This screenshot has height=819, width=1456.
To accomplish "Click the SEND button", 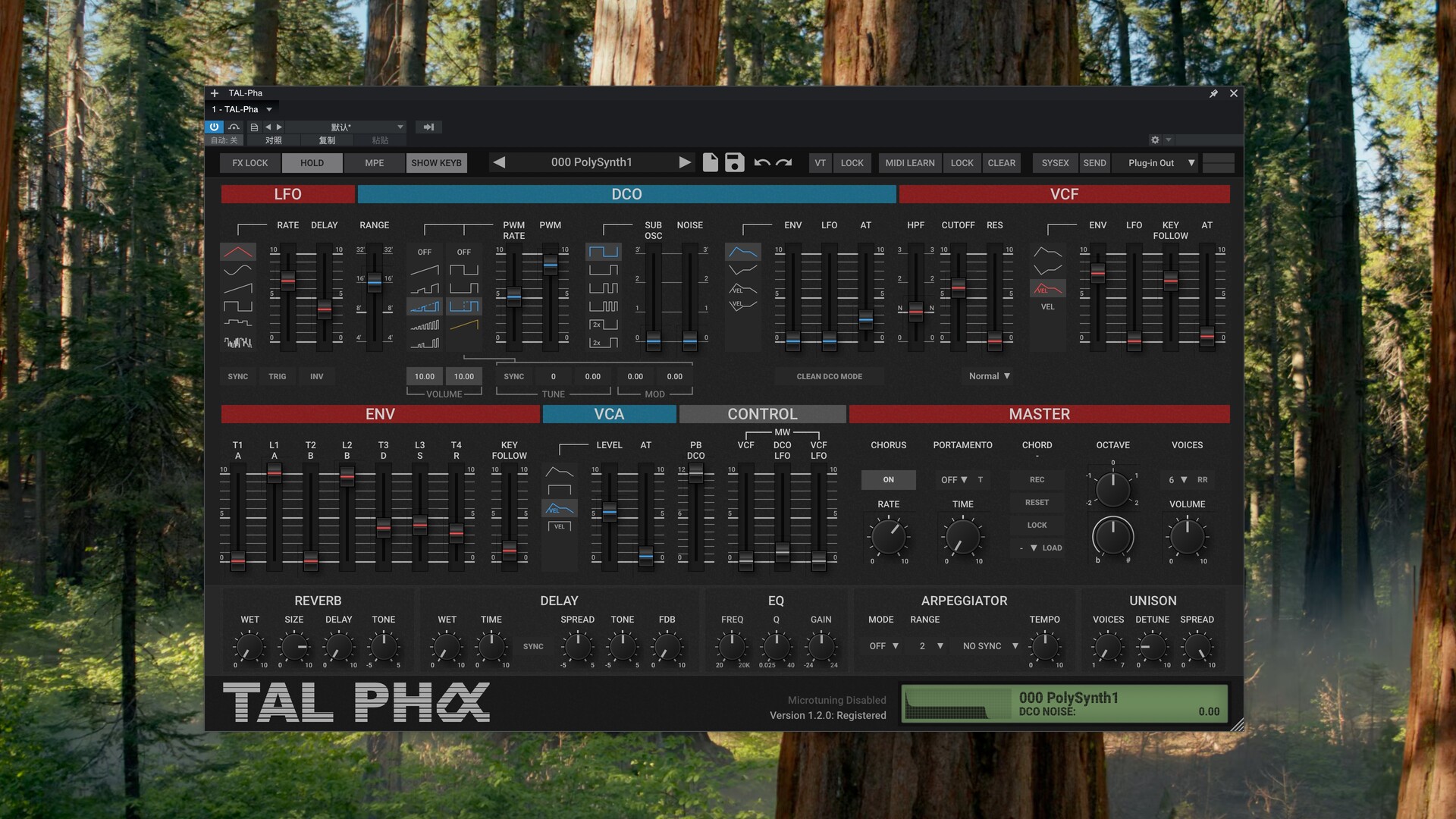I will [x=1094, y=163].
